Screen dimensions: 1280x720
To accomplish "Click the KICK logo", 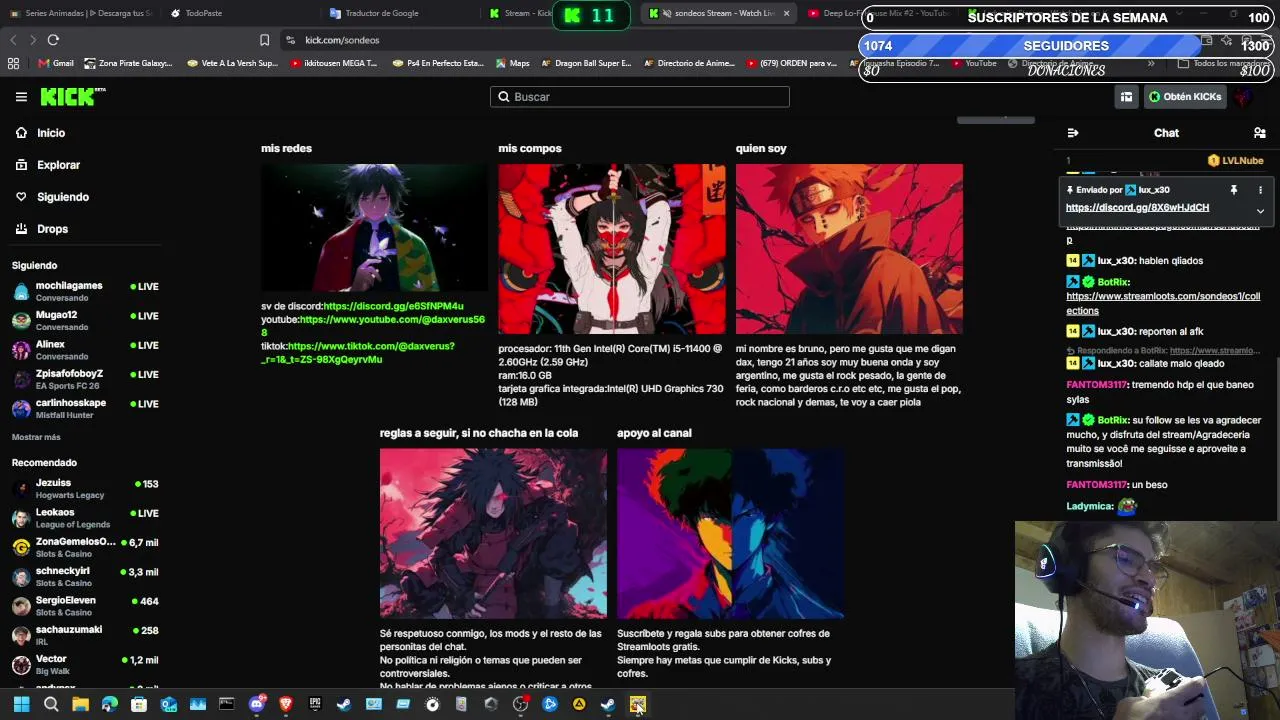I will coord(72,97).
